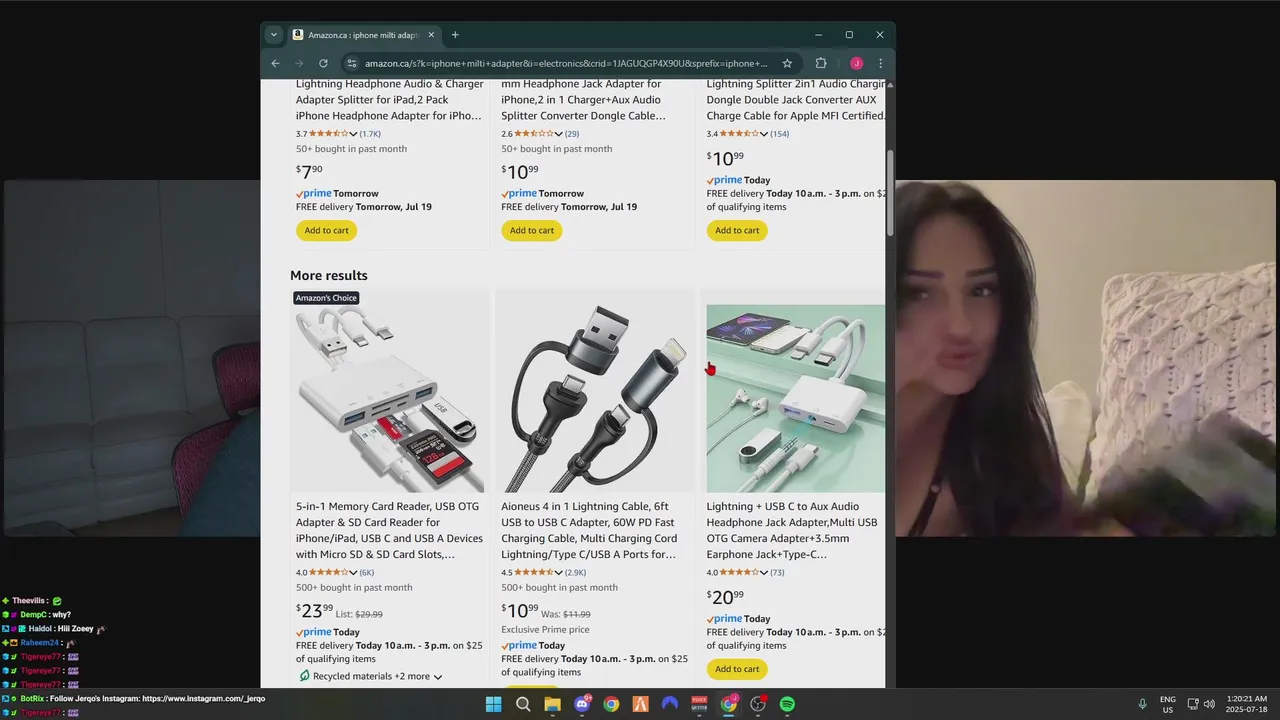Open the NordVPN taskbar icon
The height and width of the screenshot is (720, 1280).
(670, 704)
